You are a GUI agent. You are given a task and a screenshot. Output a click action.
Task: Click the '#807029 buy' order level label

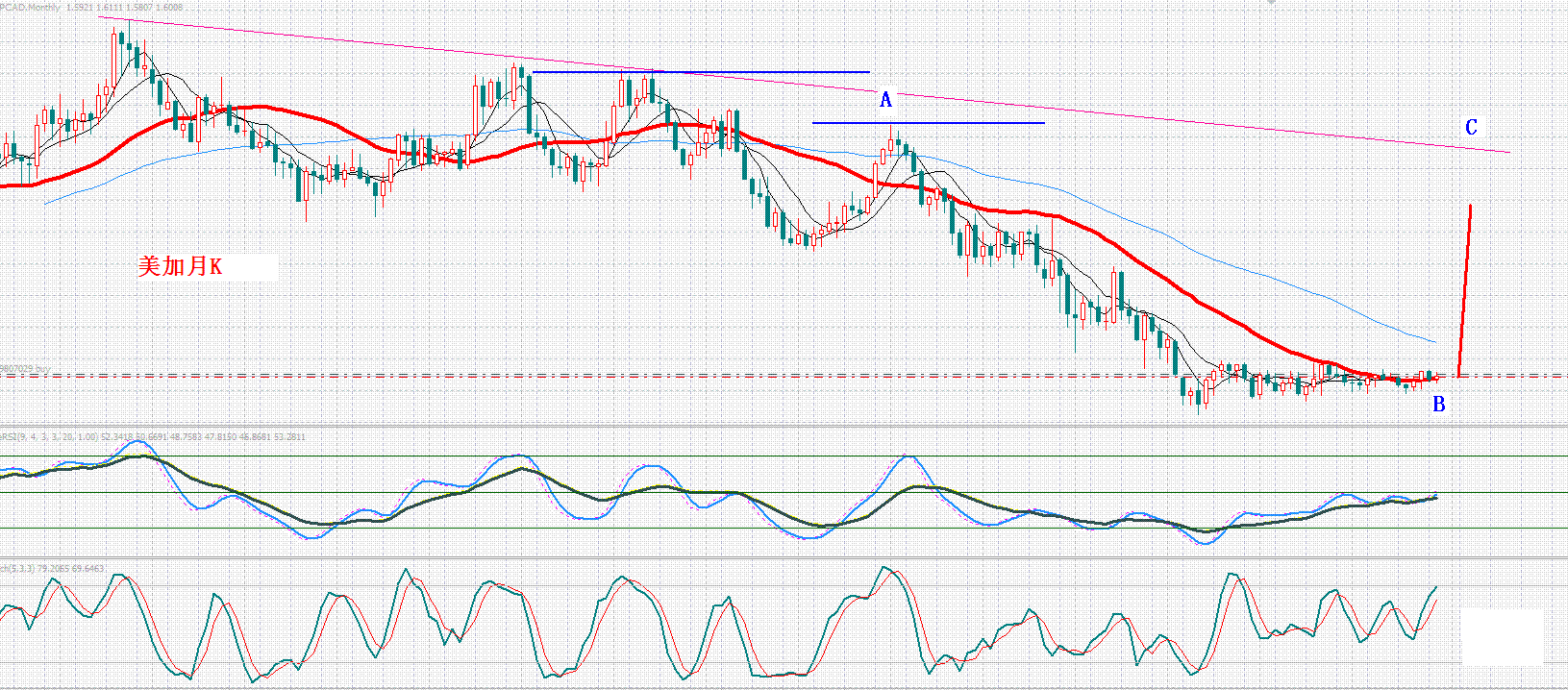pos(25,368)
